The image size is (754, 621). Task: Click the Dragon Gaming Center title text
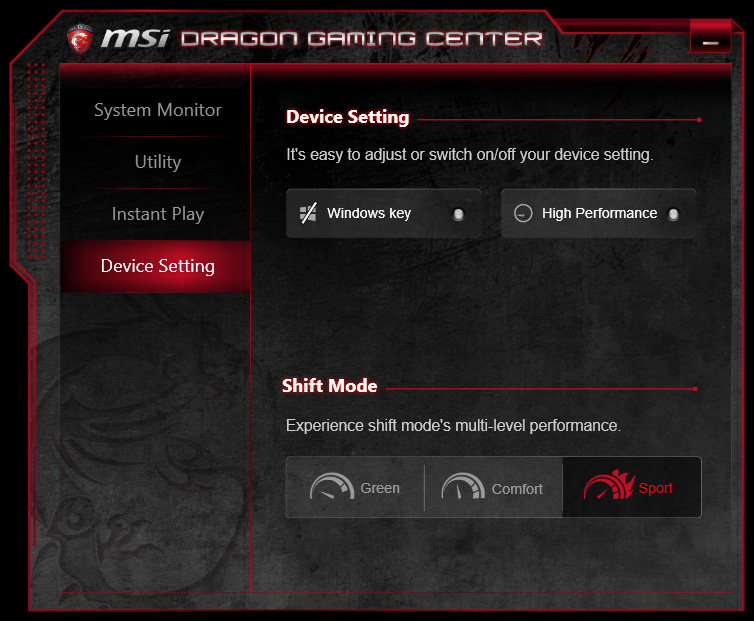pos(362,39)
